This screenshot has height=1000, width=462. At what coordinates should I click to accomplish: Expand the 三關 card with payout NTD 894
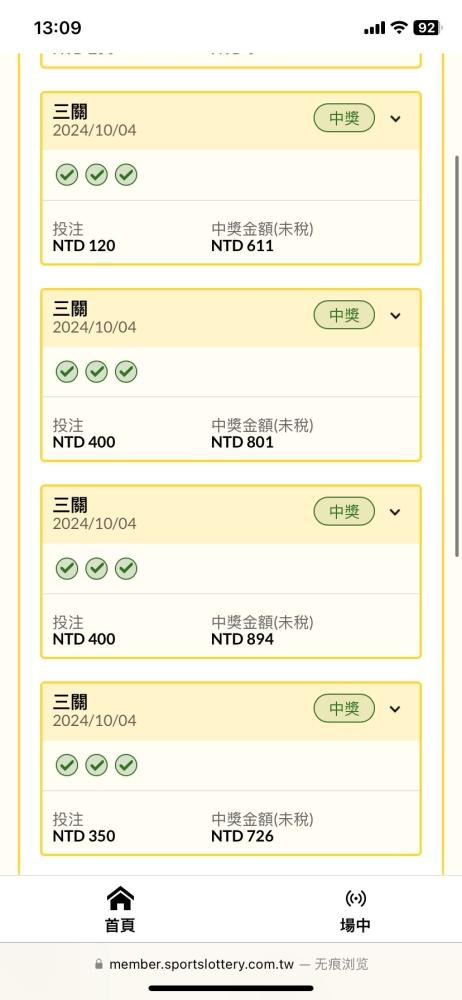pos(395,512)
